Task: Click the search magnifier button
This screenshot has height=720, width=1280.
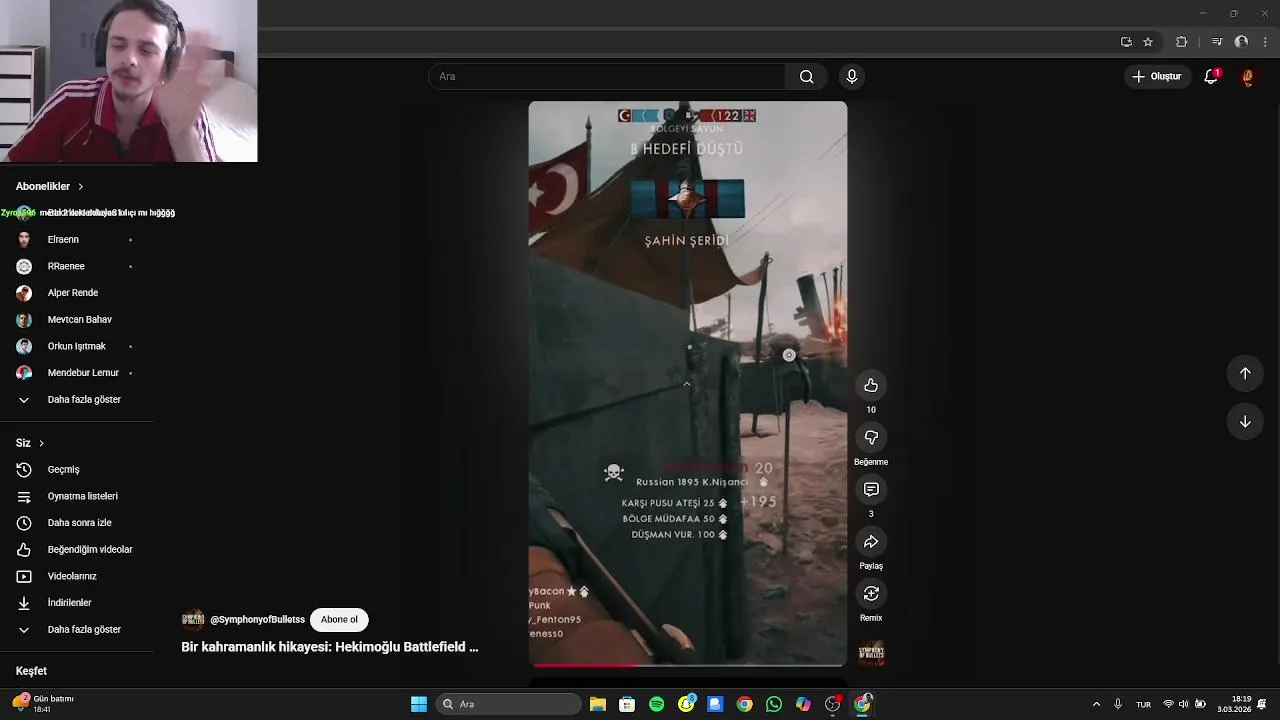Action: tap(807, 77)
